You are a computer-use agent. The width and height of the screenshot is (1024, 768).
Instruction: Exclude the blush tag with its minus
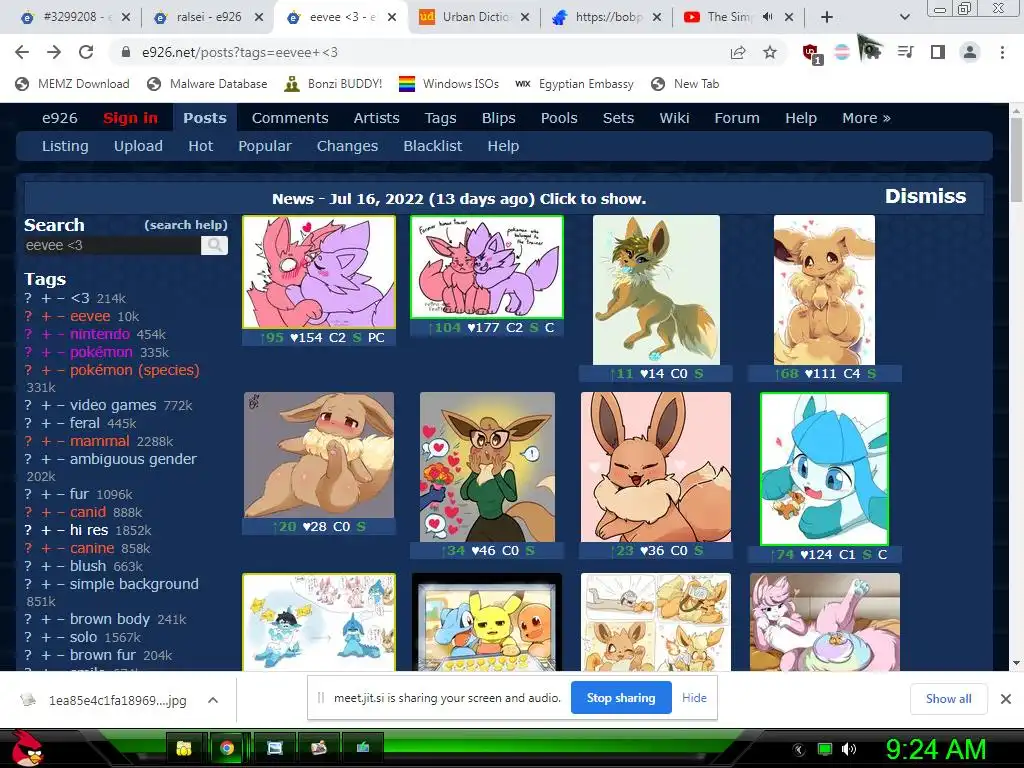click(60, 566)
